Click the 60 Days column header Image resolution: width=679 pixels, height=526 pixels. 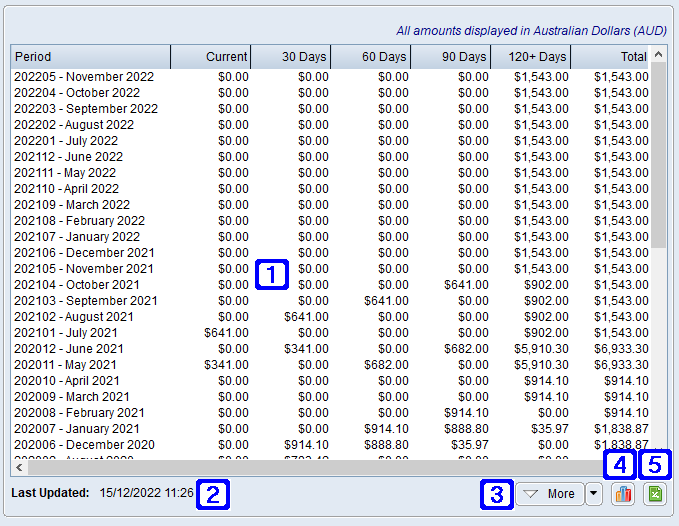point(371,57)
